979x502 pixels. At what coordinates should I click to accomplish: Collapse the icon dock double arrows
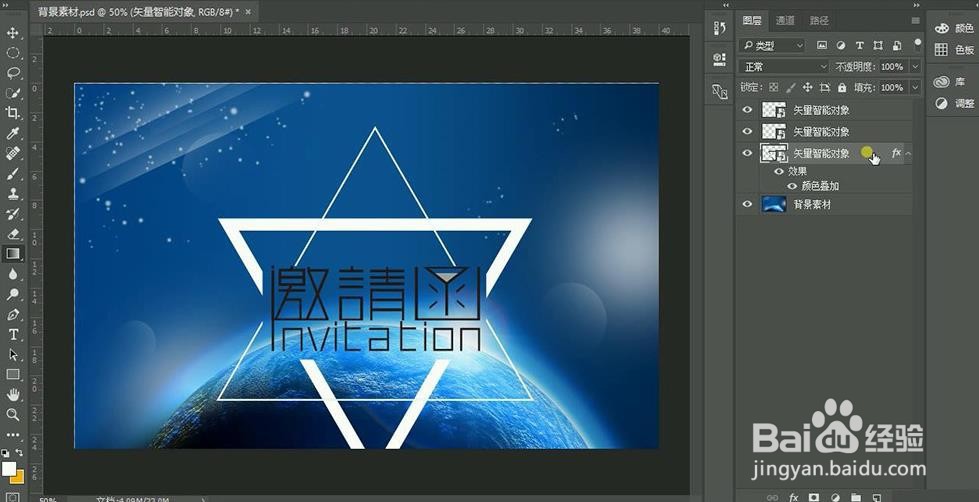[x=726, y=5]
